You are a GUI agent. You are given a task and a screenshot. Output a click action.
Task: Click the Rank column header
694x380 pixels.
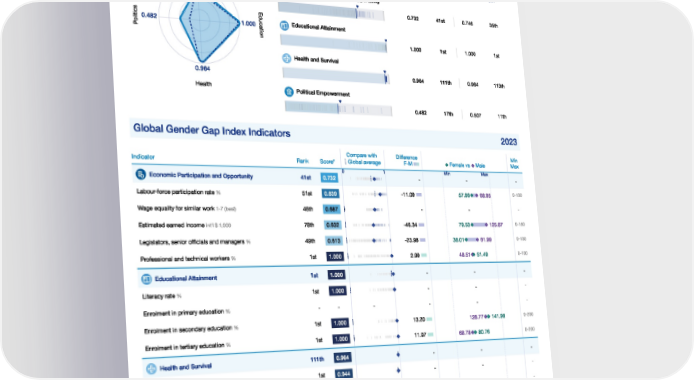[x=303, y=161]
